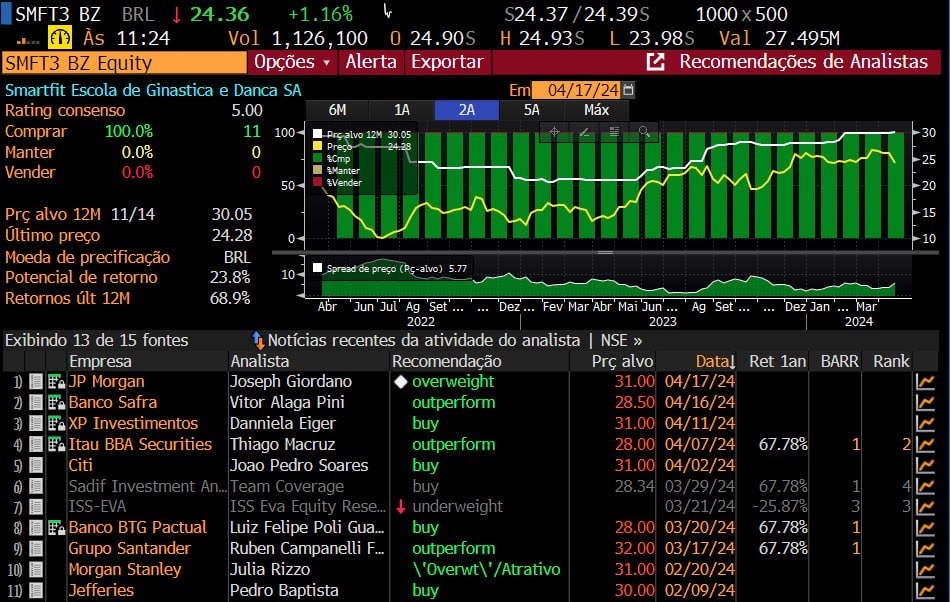Open the locked model icon for Banco Safra
The image size is (950, 602).
56,402
